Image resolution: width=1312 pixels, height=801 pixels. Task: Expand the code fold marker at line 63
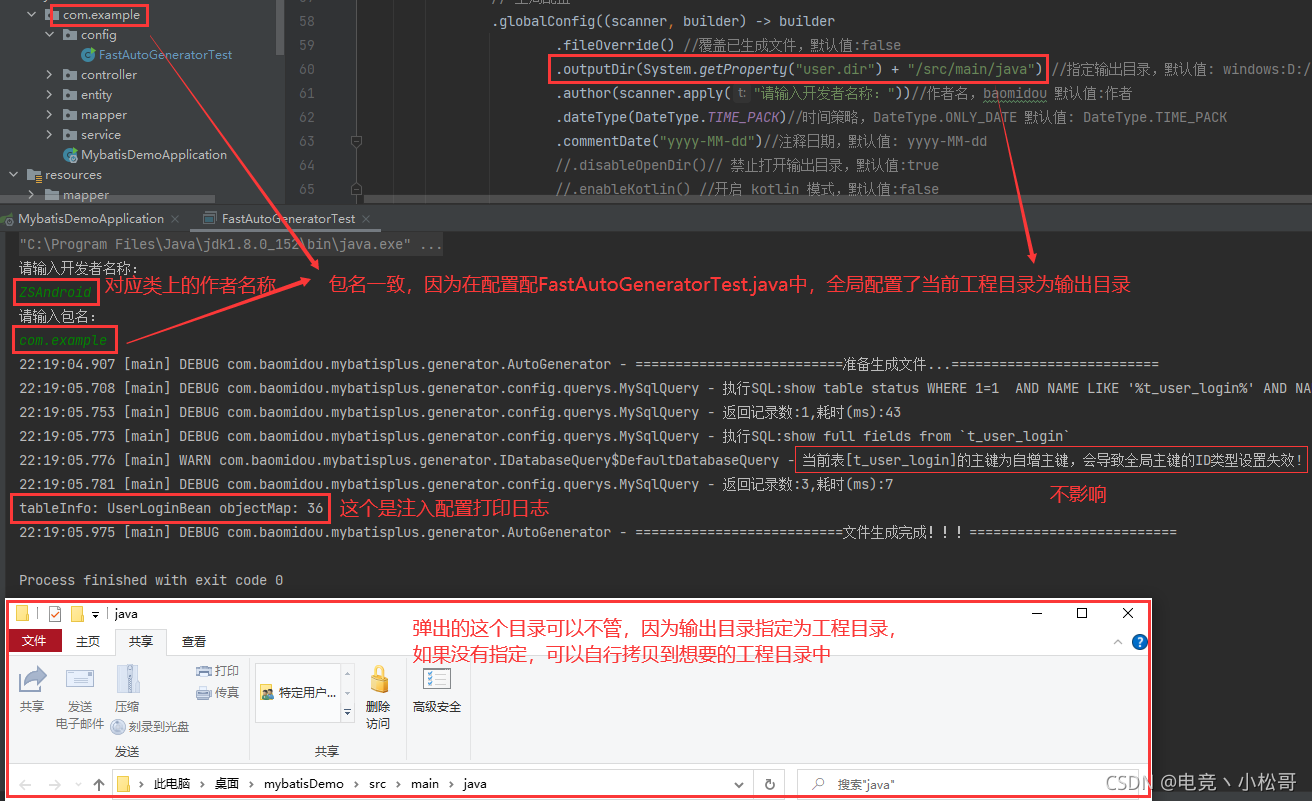(356, 140)
